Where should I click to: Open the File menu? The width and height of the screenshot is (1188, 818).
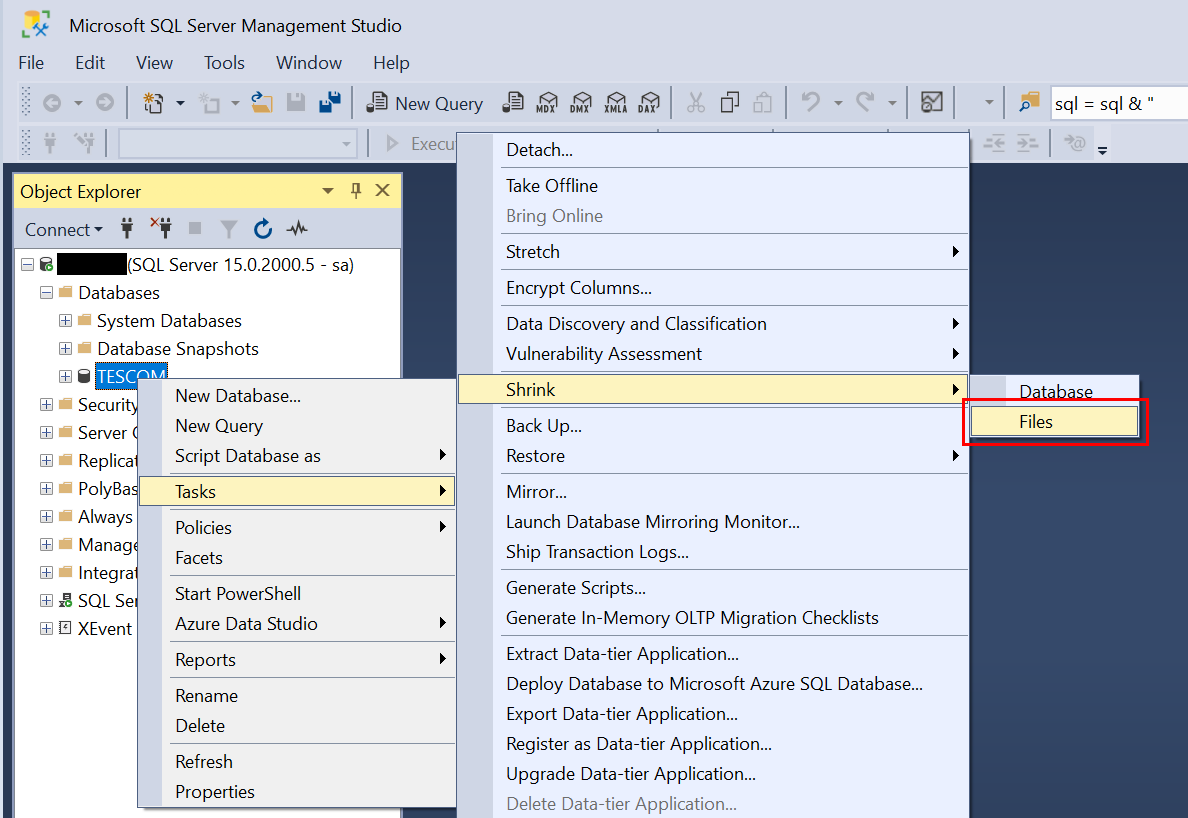(31, 63)
